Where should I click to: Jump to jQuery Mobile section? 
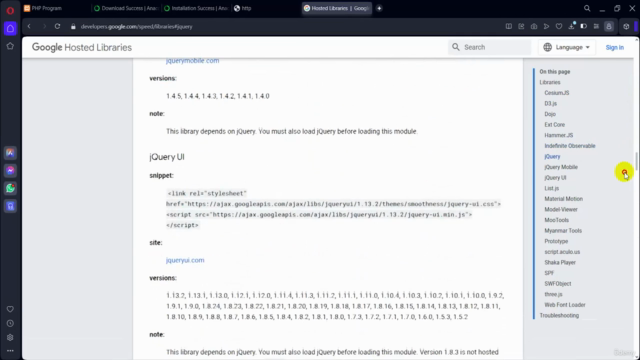pos(561,167)
